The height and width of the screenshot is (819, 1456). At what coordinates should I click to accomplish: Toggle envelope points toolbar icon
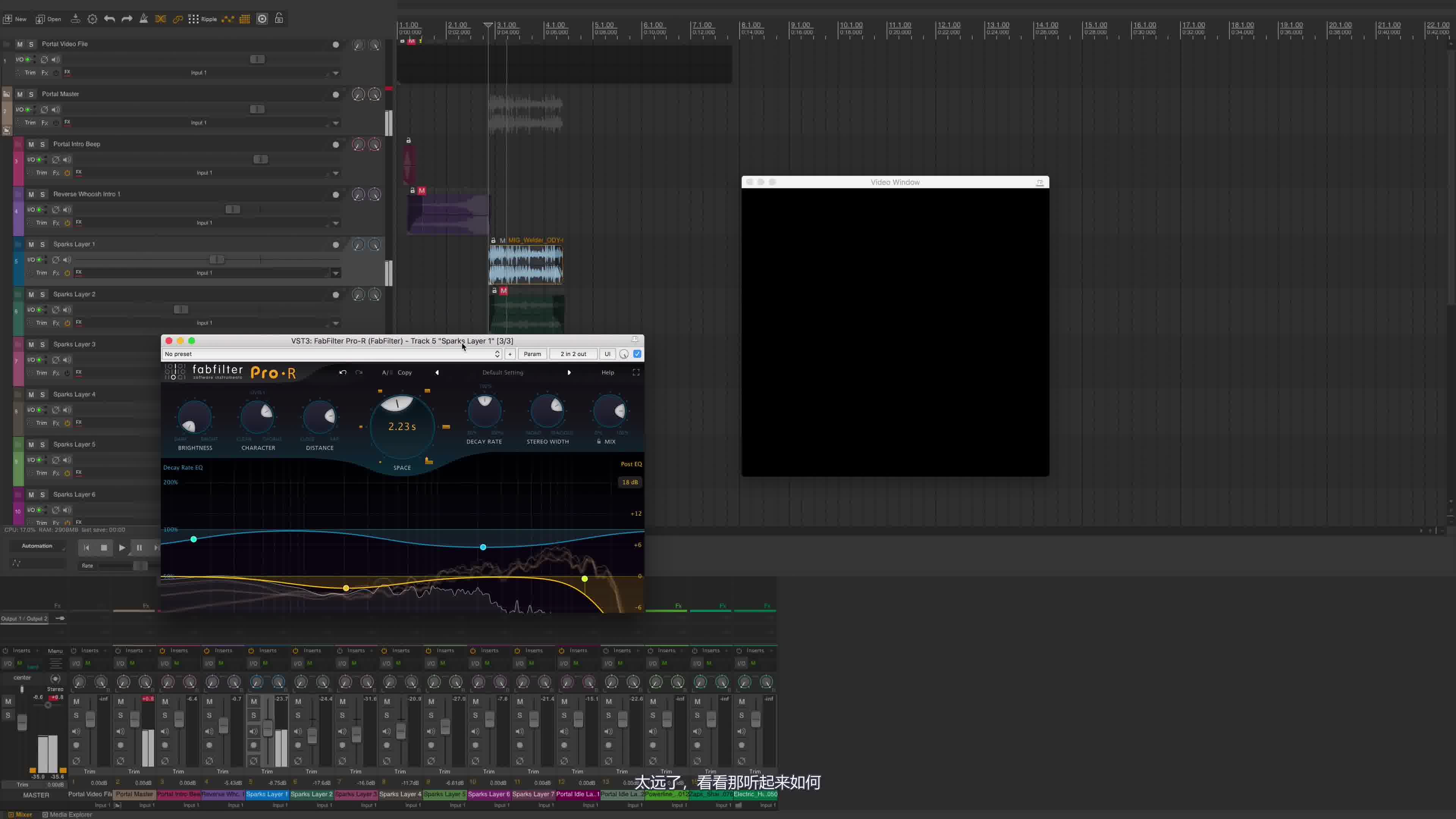228,19
